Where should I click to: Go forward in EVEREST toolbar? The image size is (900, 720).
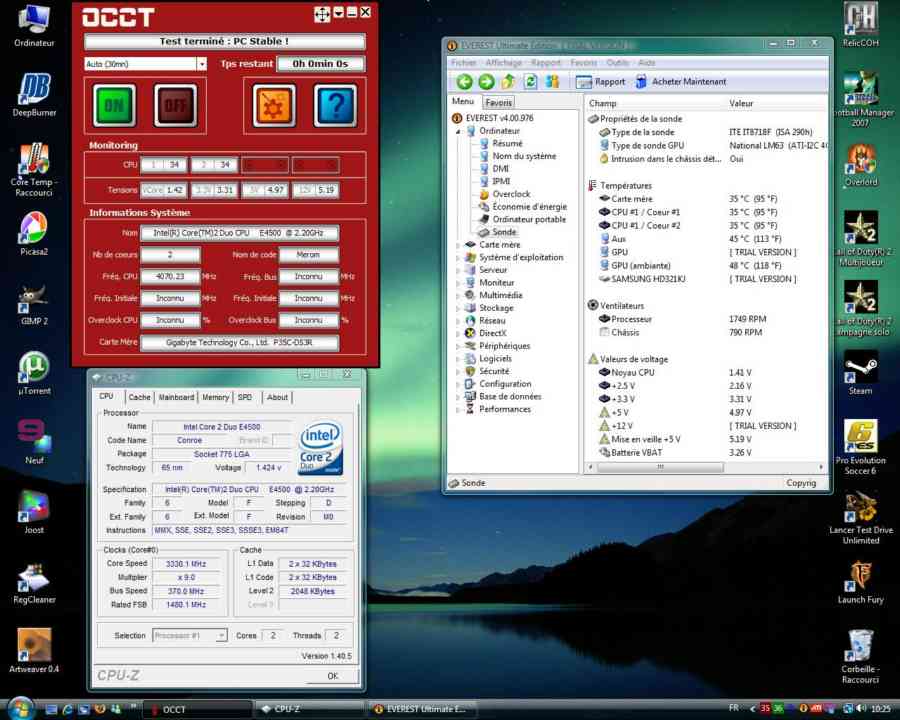(x=486, y=82)
